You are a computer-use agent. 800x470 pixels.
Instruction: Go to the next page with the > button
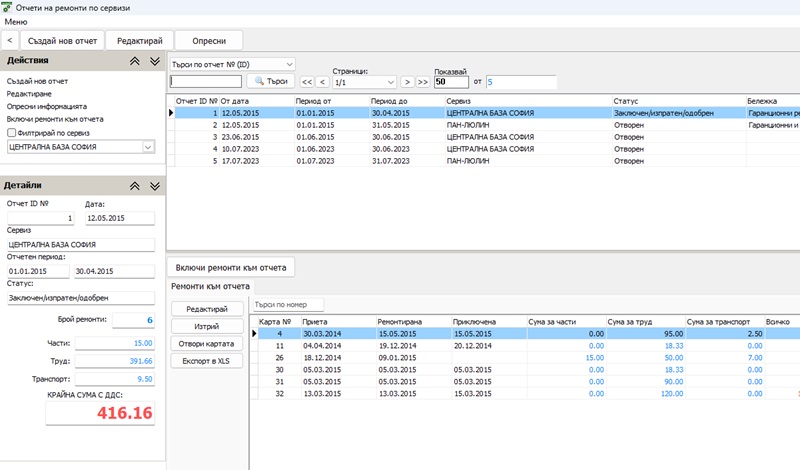coord(407,82)
